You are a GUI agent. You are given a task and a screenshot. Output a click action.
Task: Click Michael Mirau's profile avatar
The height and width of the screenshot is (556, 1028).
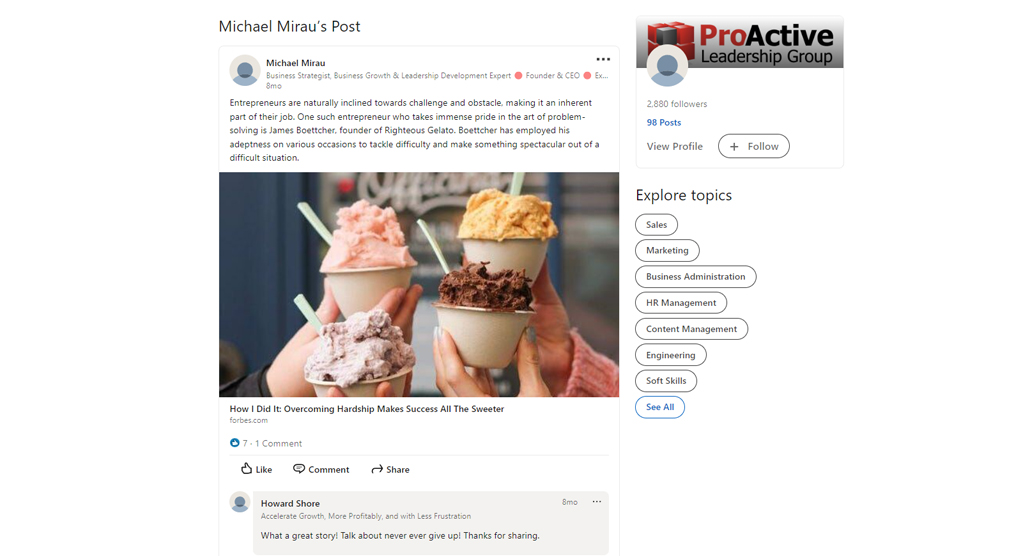pos(245,70)
